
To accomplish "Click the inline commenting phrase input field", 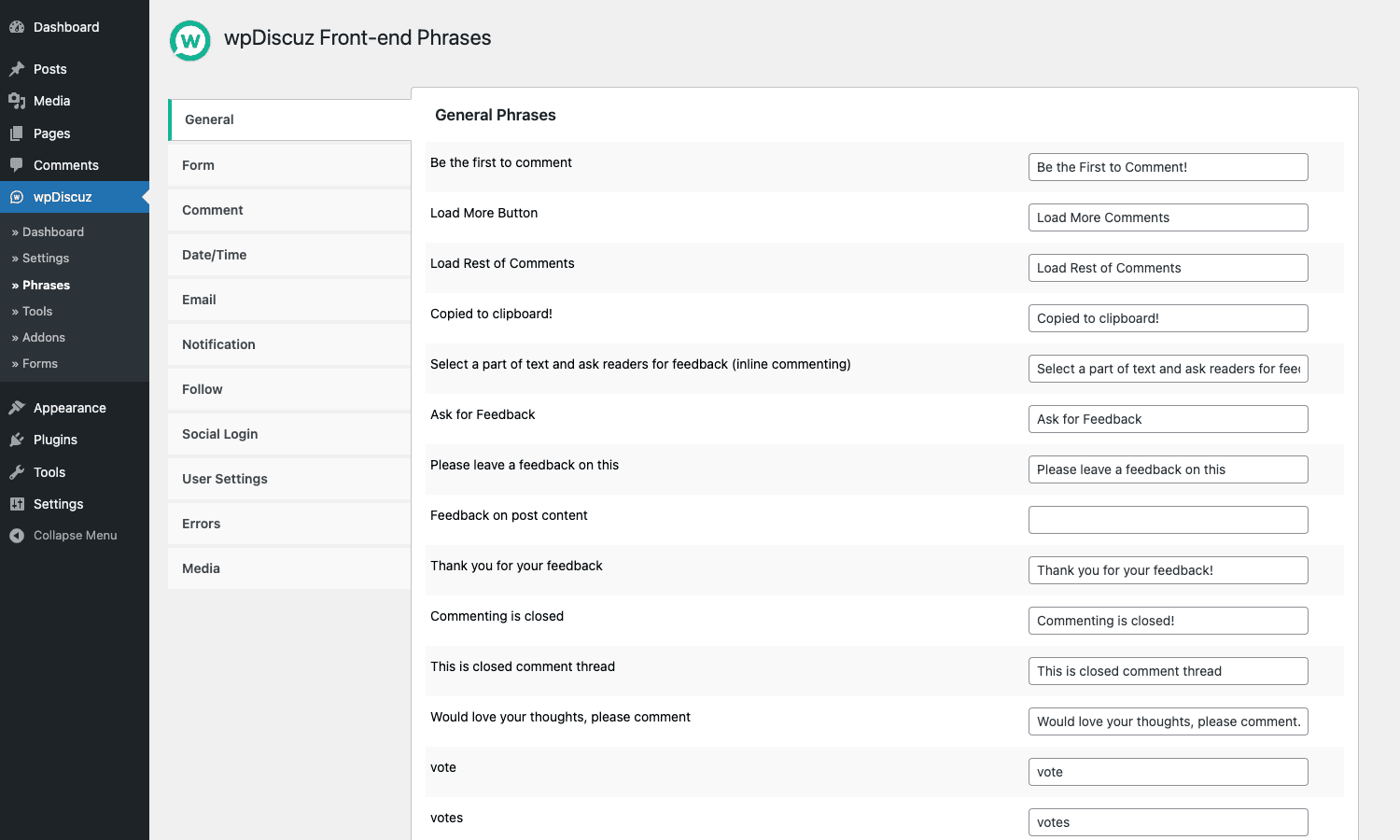I will click(x=1169, y=369).
